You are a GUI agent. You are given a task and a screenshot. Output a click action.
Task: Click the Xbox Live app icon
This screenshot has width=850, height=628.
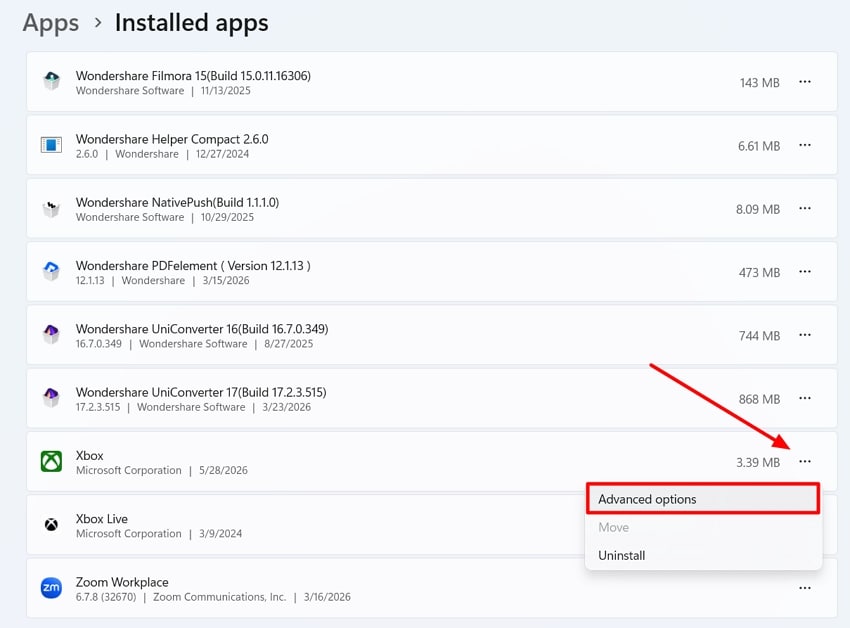pyautogui.click(x=51, y=524)
